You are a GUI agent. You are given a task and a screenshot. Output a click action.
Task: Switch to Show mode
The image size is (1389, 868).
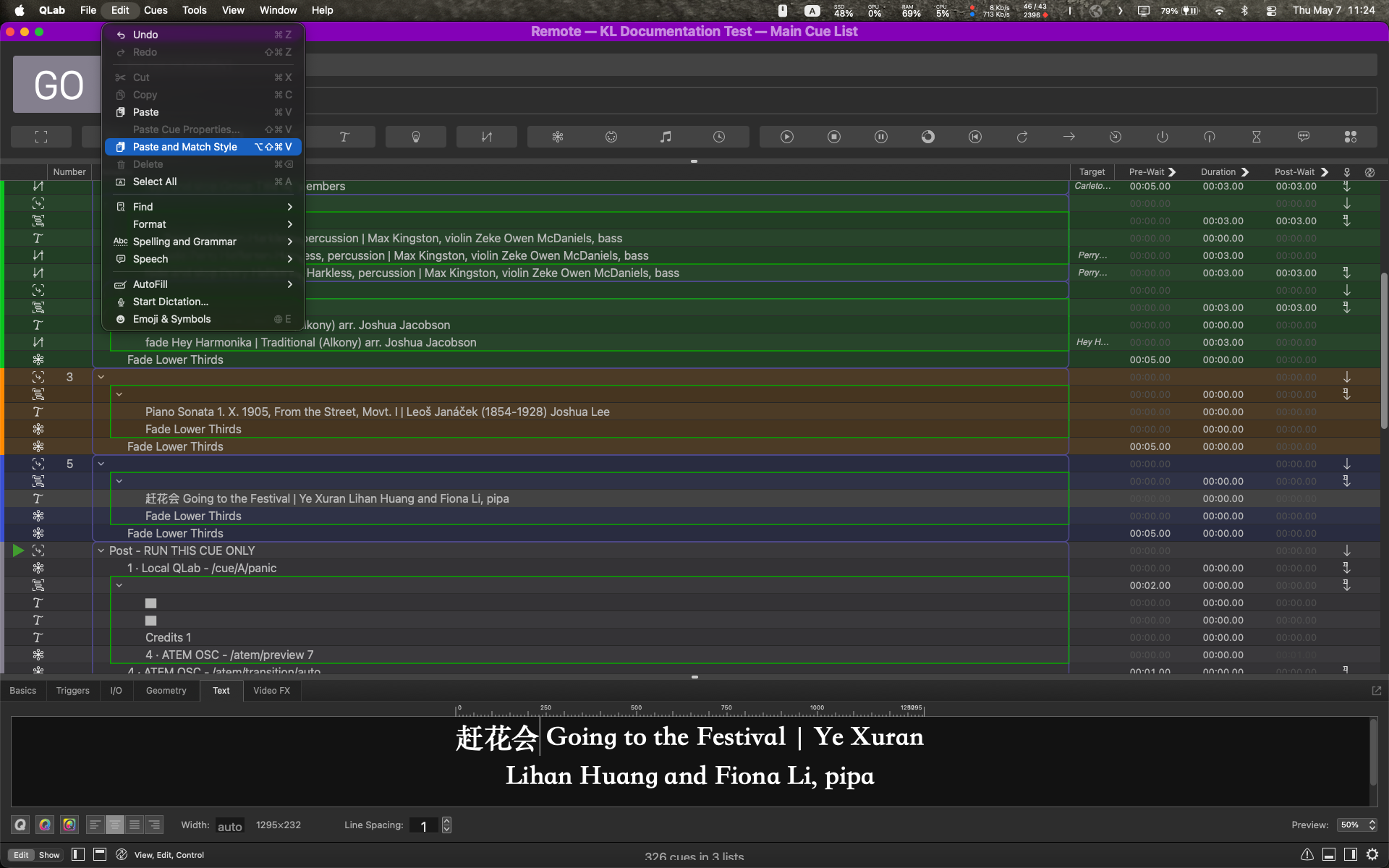coord(49,855)
